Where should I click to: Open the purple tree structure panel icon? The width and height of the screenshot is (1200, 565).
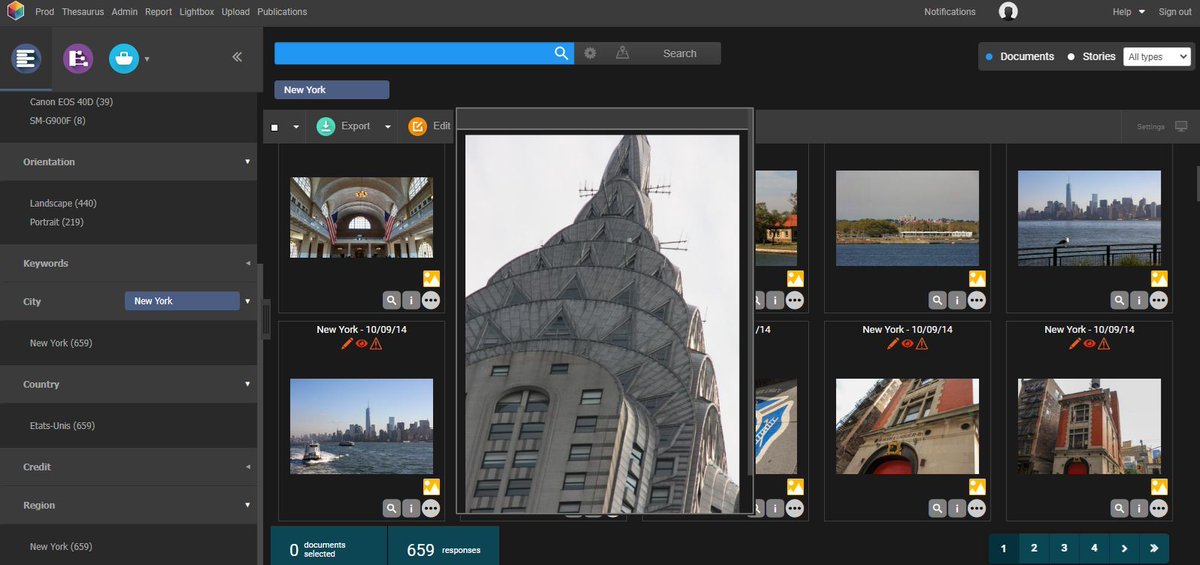(x=78, y=59)
